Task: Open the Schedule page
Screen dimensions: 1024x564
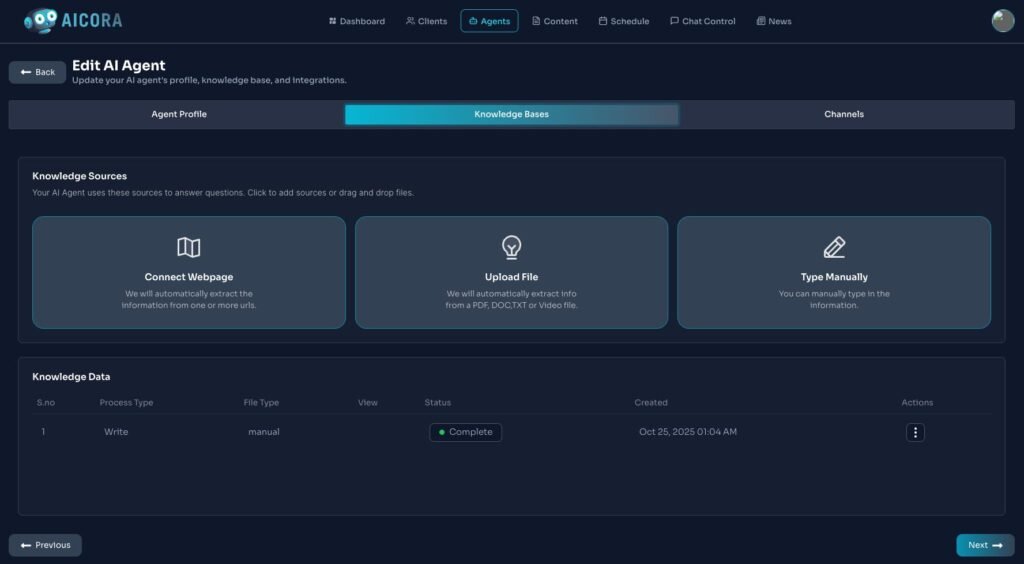Action: [x=624, y=21]
